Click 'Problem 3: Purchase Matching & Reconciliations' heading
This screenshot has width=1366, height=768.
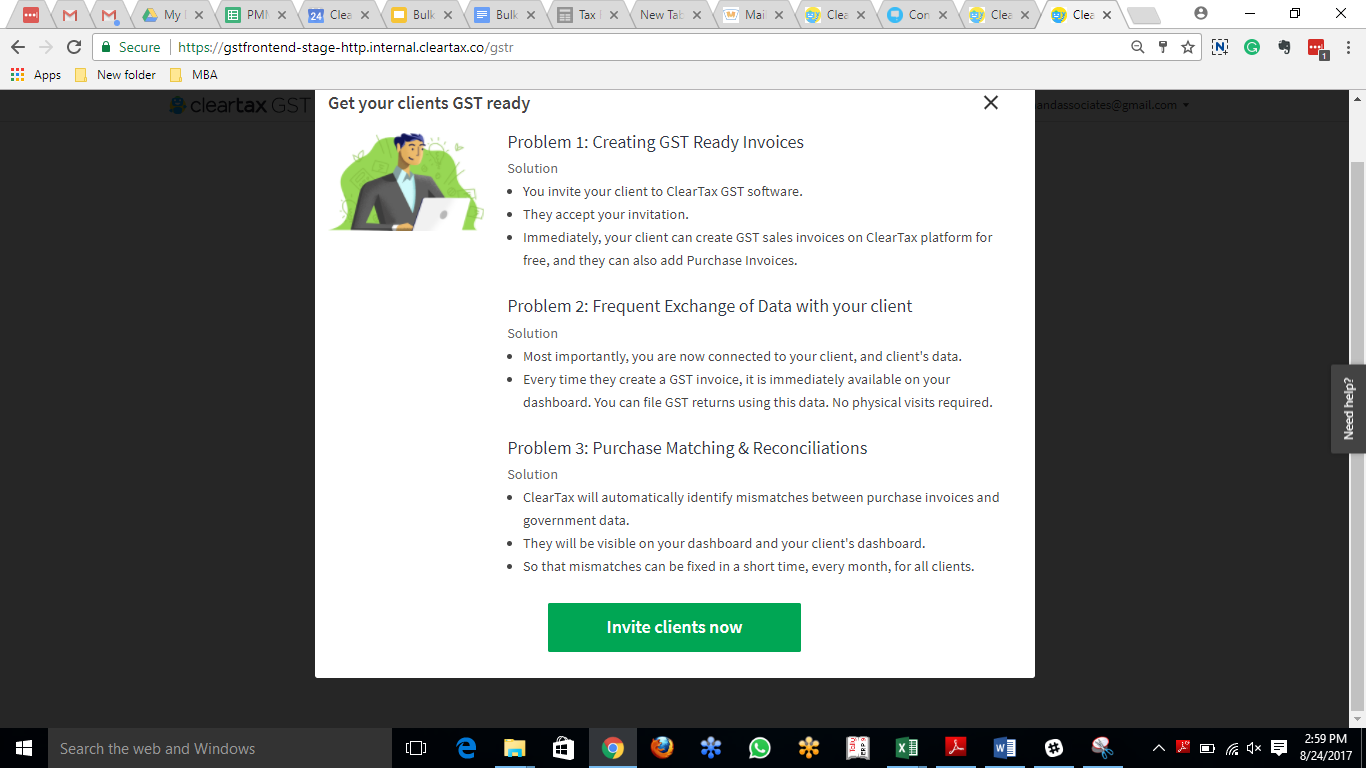point(687,448)
